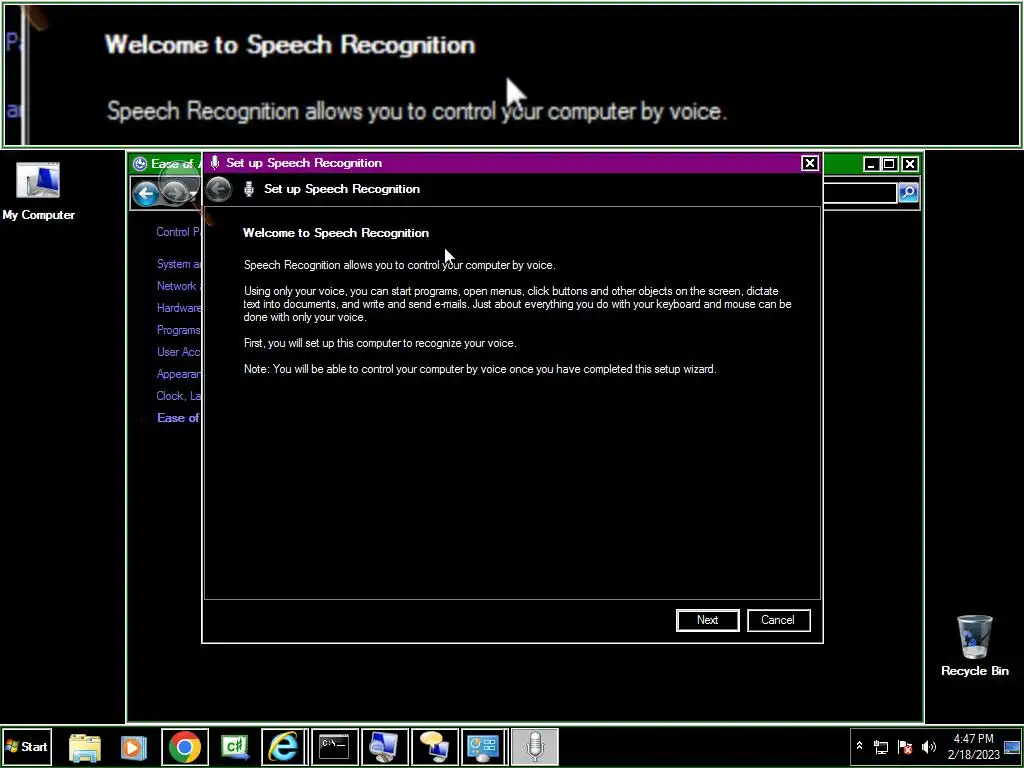
Task: Open the Control Panel Home link in the sidebar
Action: click(x=178, y=232)
